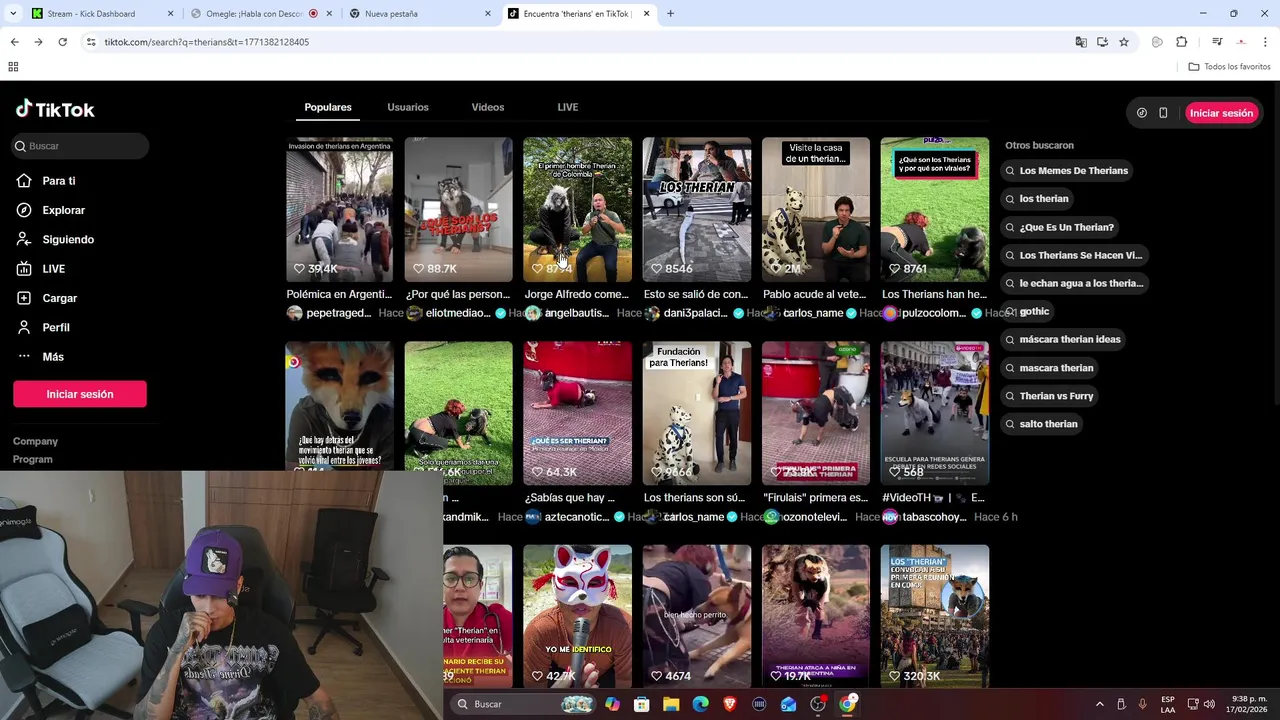The image size is (1280, 720).
Task: Open video Fundación para Therians
Action: point(696,413)
